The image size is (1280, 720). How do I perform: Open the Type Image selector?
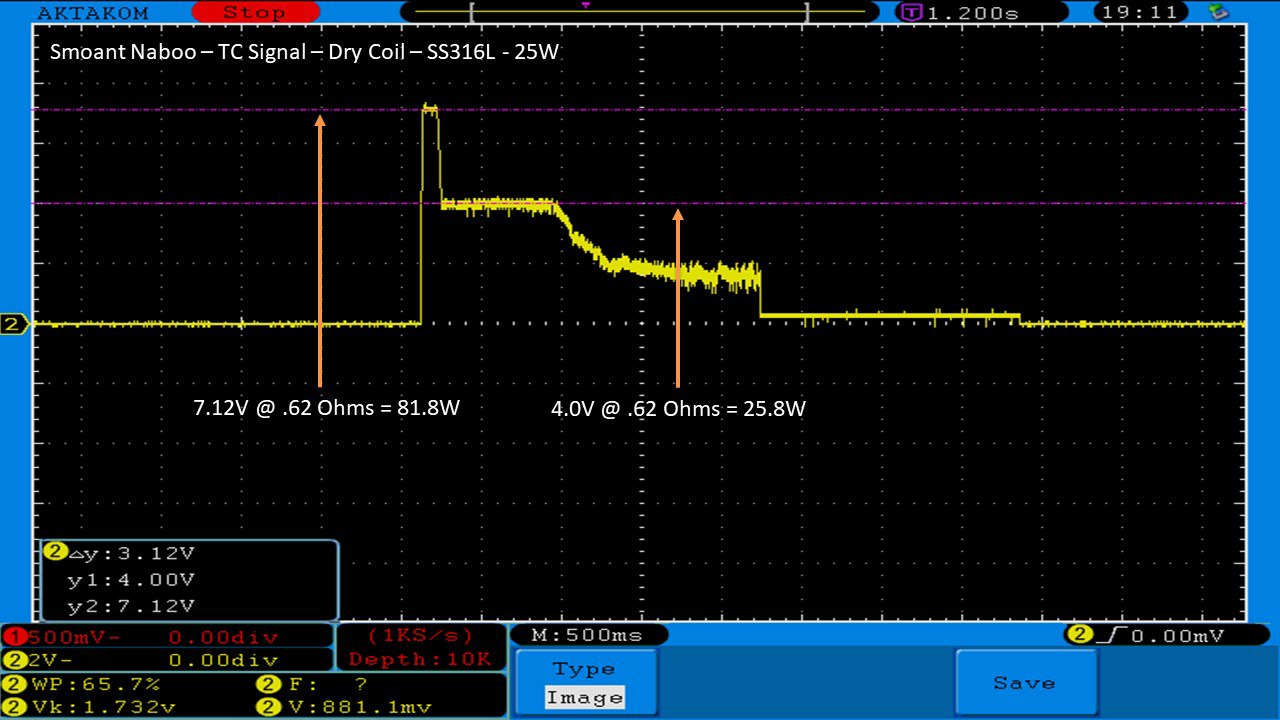(x=585, y=683)
